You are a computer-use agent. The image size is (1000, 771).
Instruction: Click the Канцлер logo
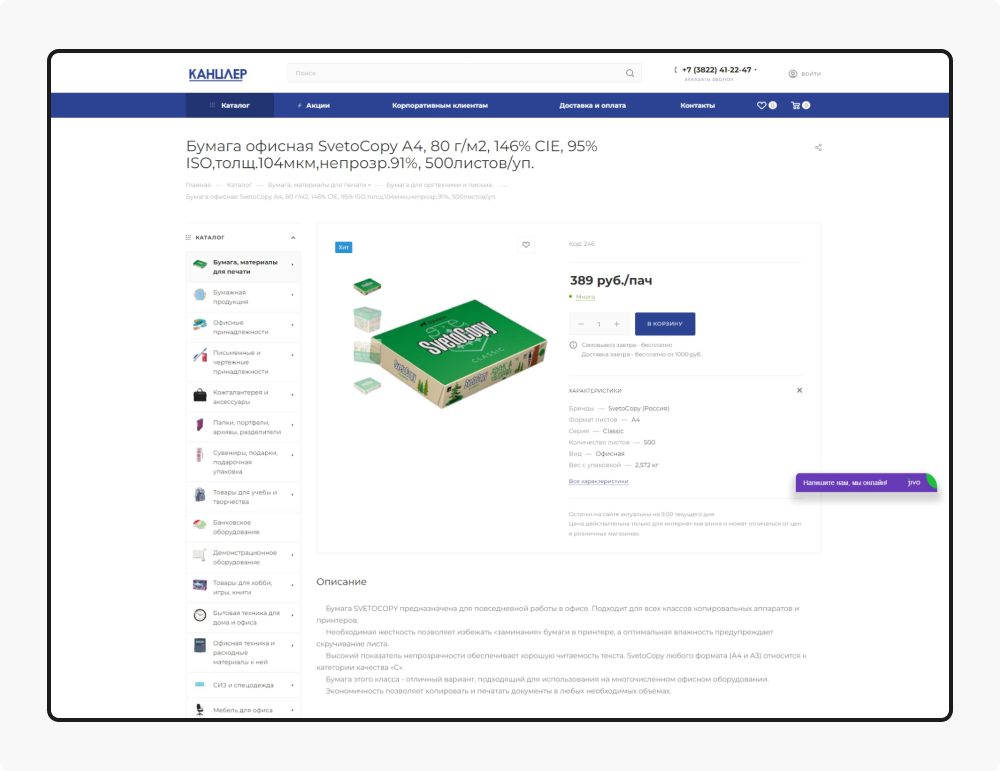coord(217,74)
